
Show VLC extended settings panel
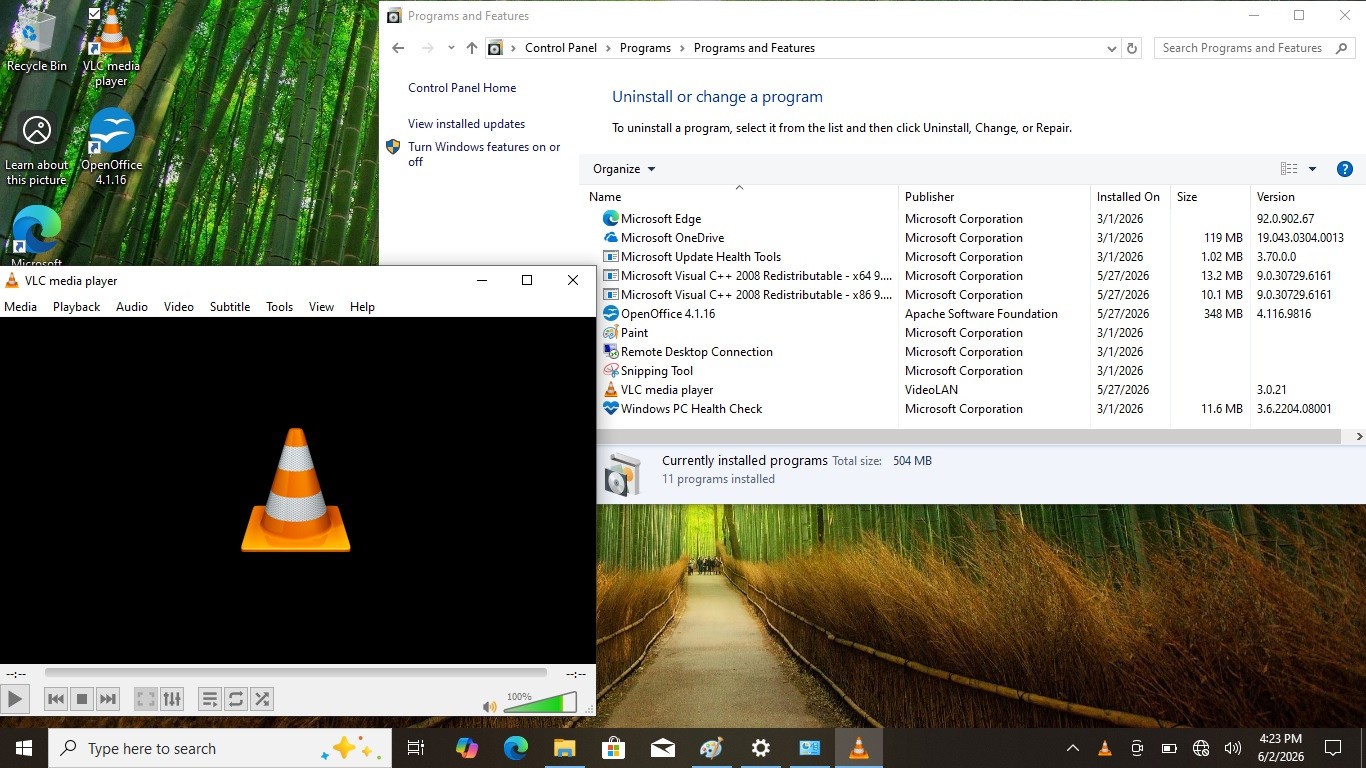click(x=172, y=699)
